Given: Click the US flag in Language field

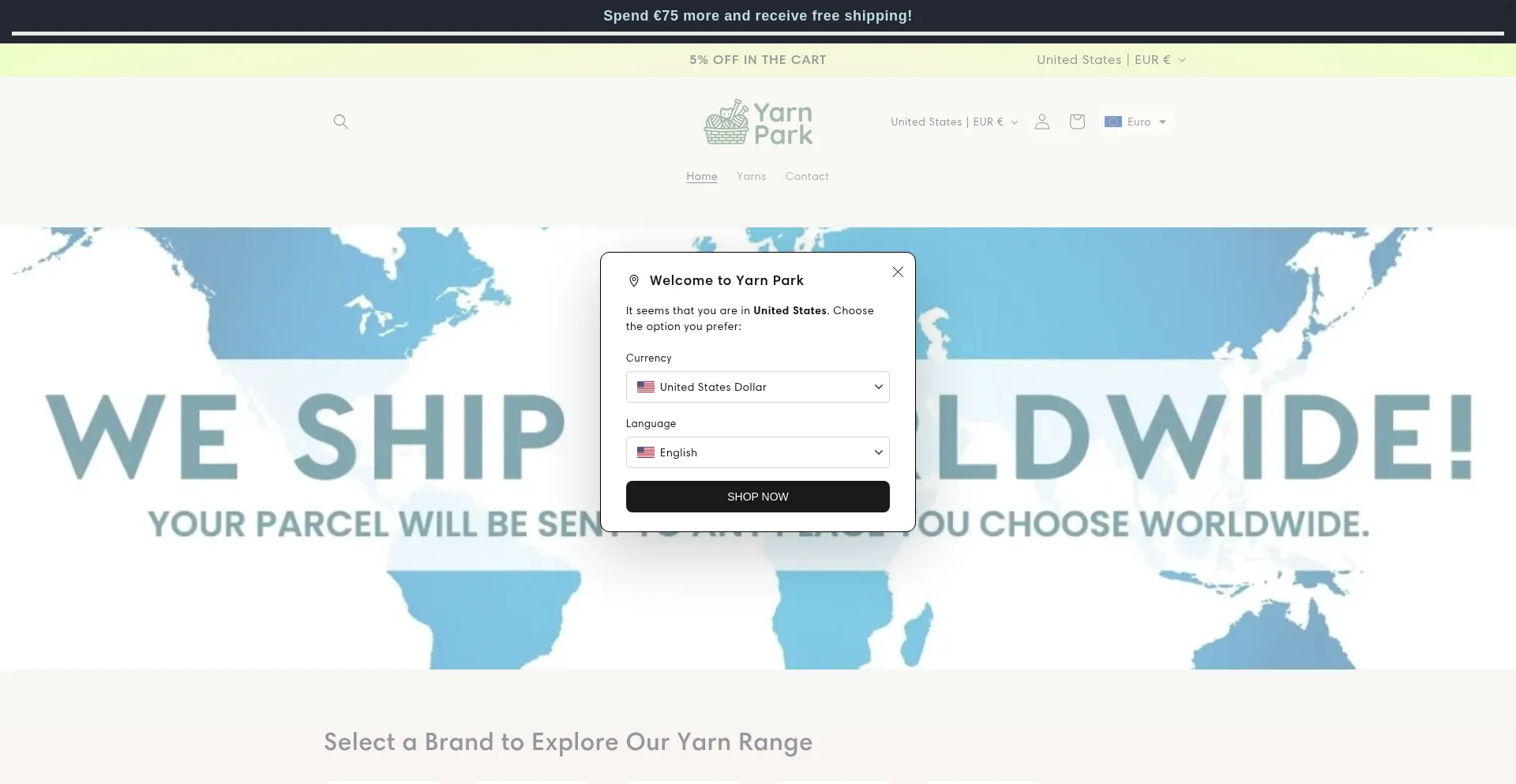Looking at the screenshot, I should coord(646,452).
